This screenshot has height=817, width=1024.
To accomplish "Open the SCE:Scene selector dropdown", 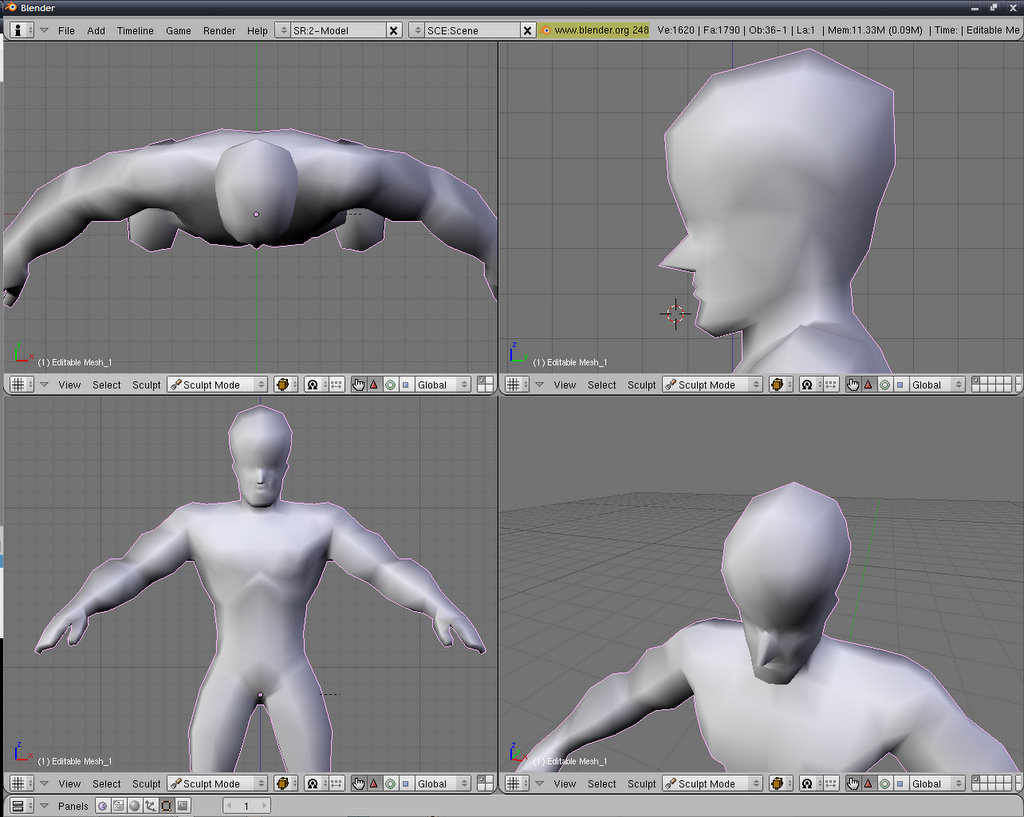I will (418, 30).
